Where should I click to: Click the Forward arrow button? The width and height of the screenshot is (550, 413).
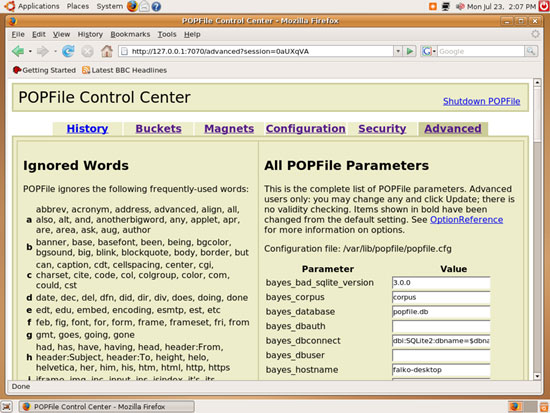coord(42,51)
